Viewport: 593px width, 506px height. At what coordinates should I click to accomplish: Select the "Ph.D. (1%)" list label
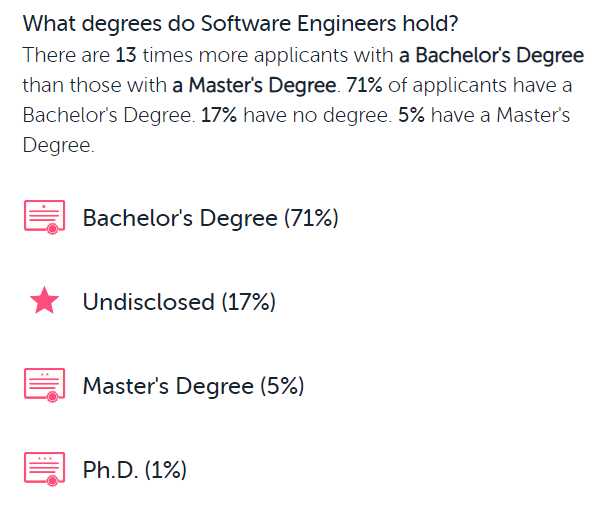pos(135,470)
